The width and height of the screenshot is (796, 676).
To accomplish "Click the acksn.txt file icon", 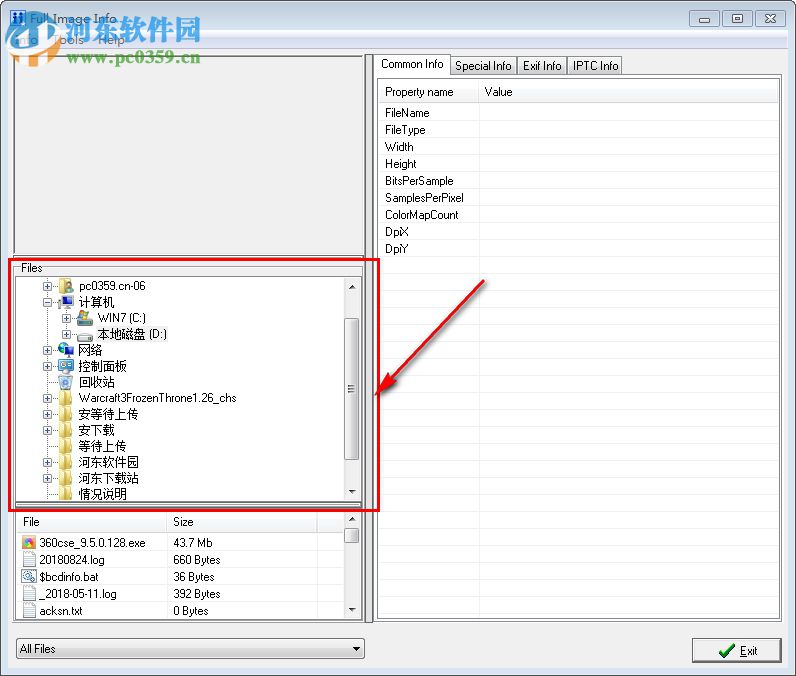I will (29, 610).
